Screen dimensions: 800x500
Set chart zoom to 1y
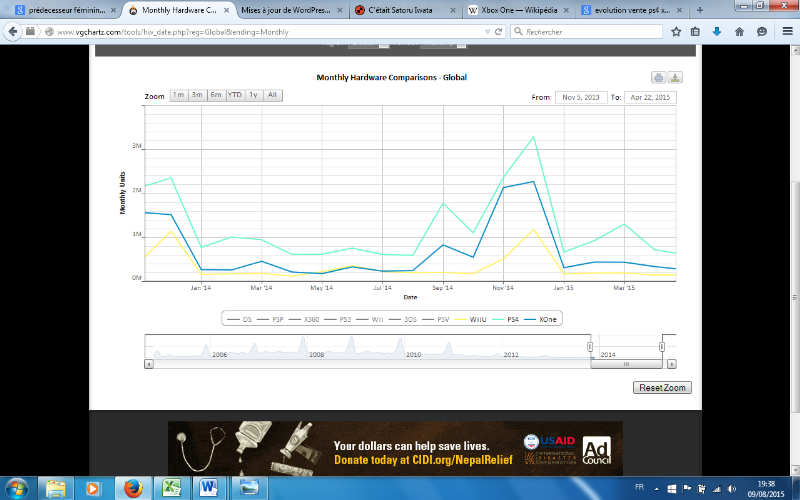point(254,95)
